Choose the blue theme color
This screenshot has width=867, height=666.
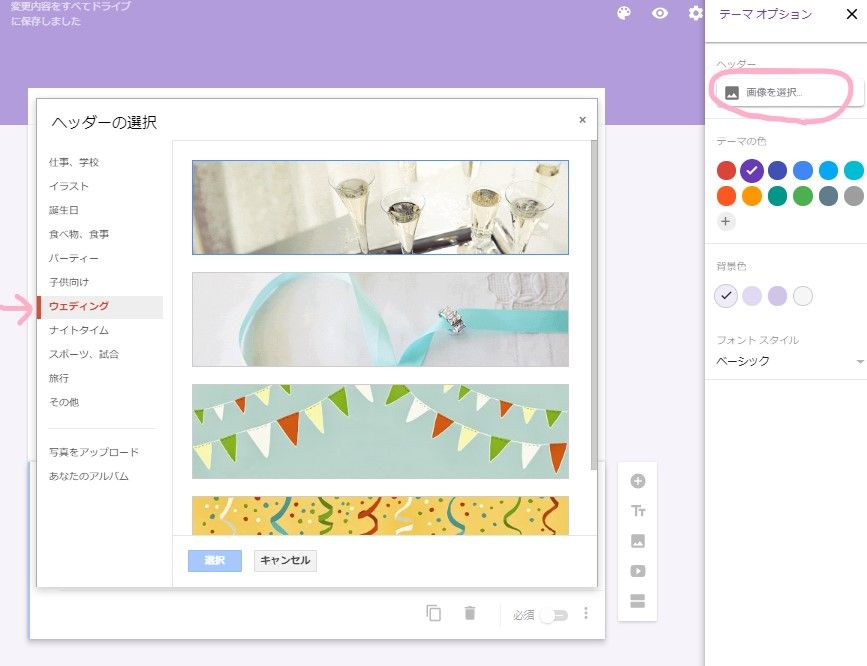(802, 170)
